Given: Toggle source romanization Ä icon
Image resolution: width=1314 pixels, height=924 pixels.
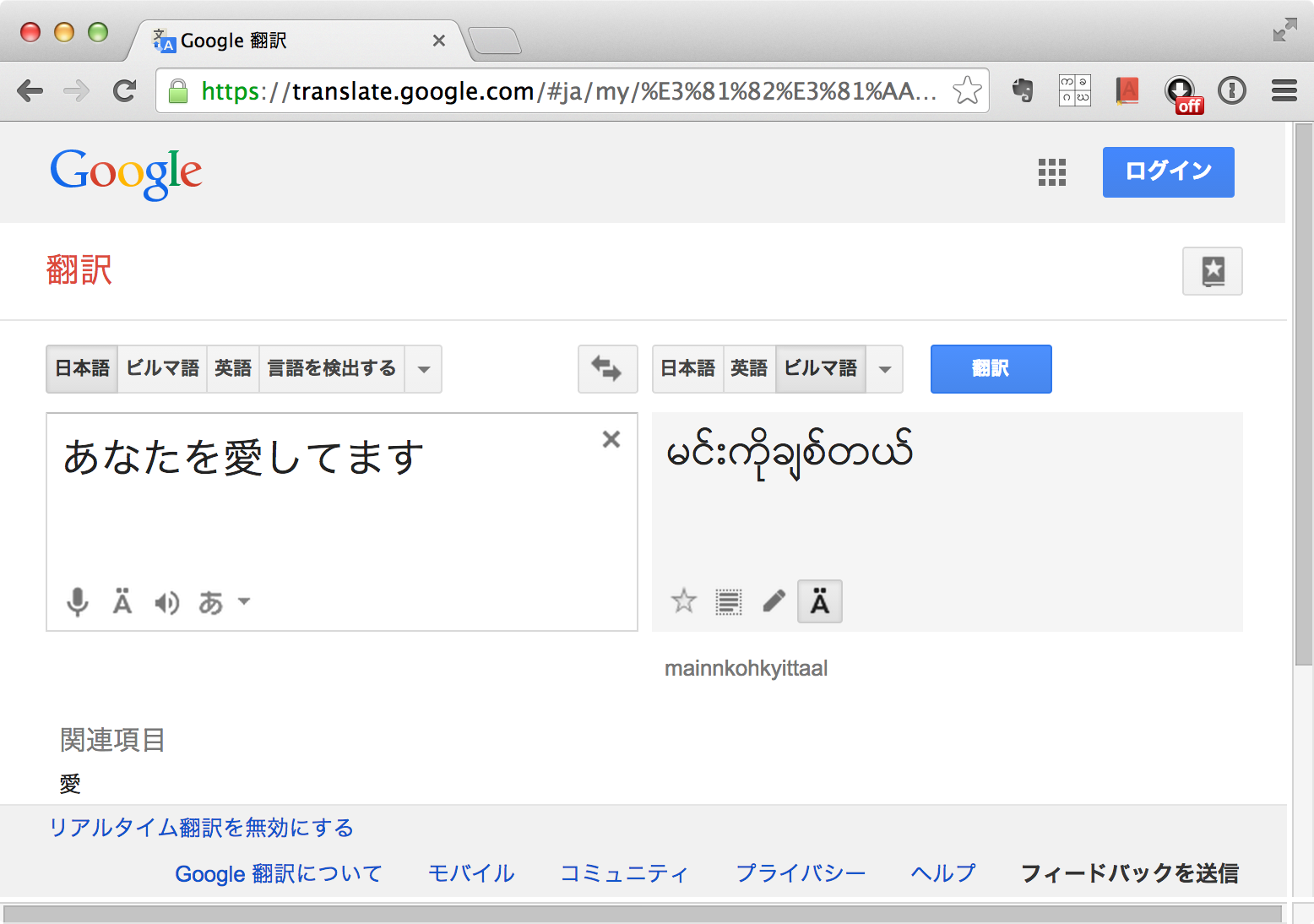Looking at the screenshot, I should [122, 601].
